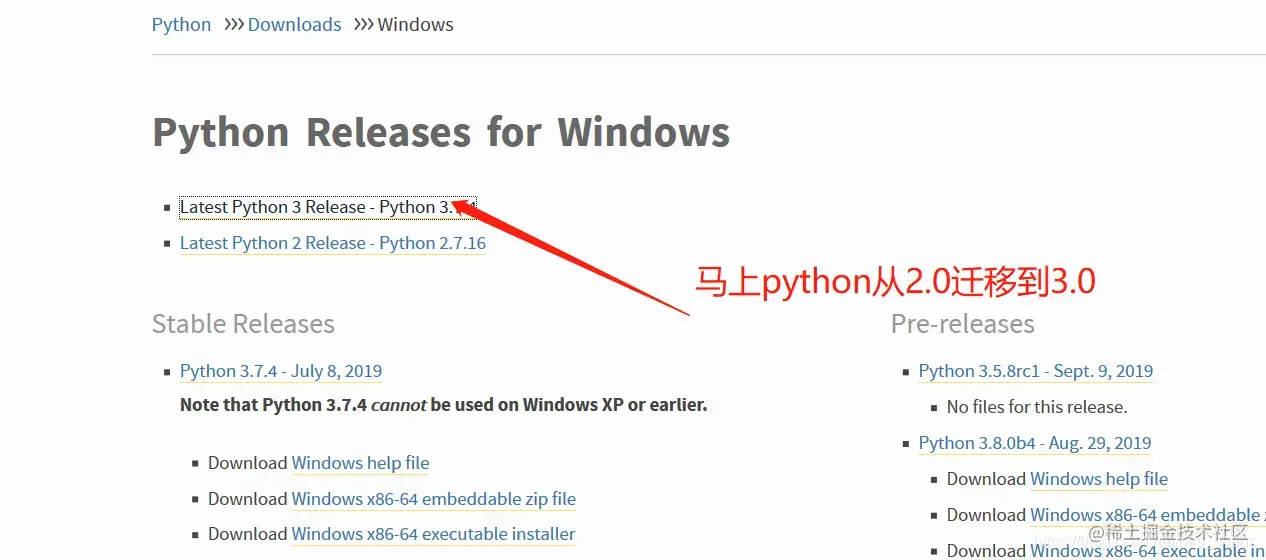Click the Windows XP compatibility note text

(x=444, y=406)
